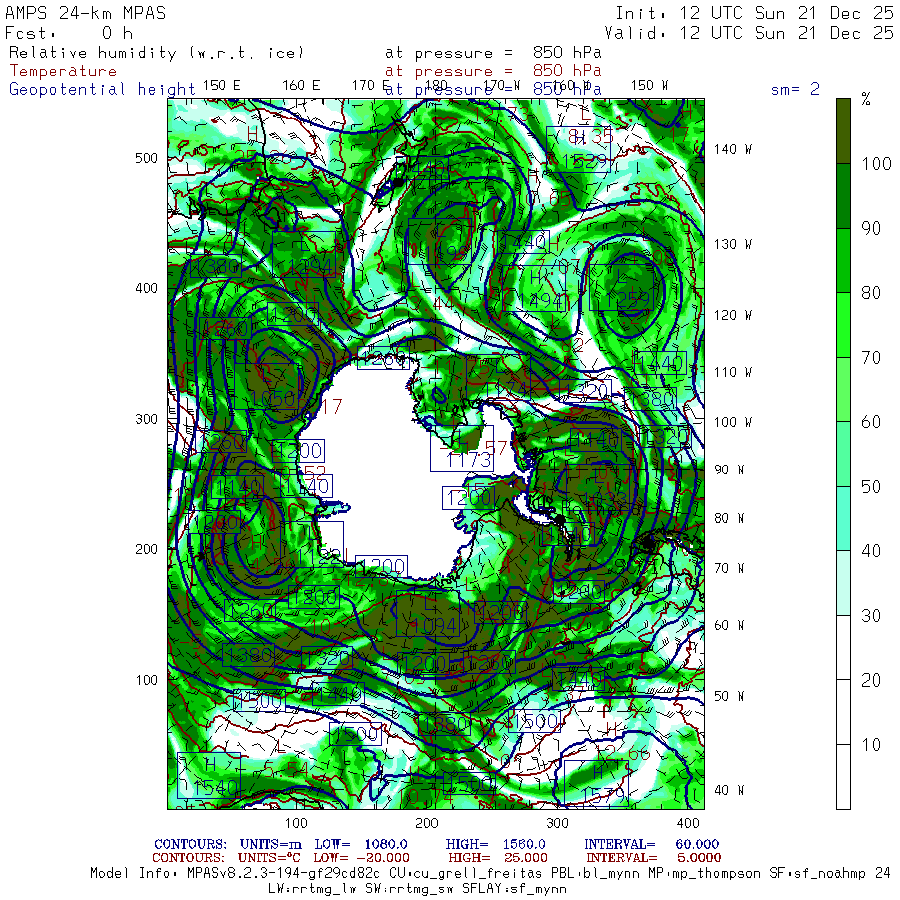This screenshot has height=900, width=900.
Task: Click the sm= 2 smoothing label
Action: click(x=795, y=89)
